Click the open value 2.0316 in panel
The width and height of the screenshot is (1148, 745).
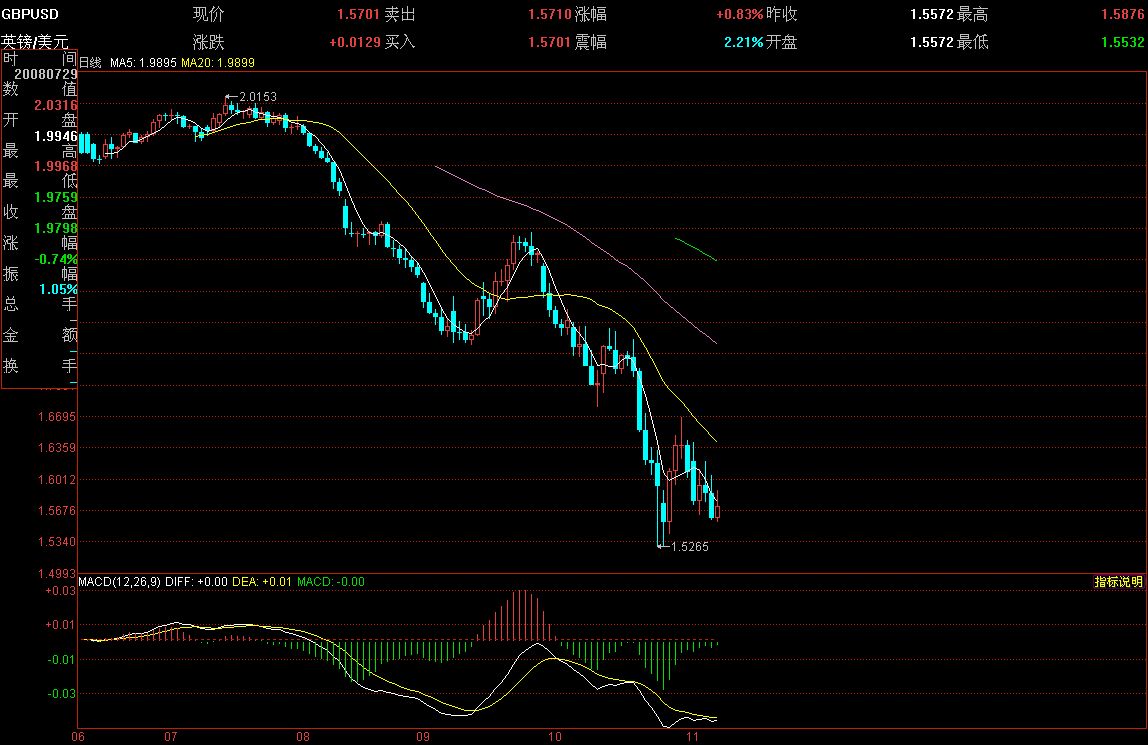56,105
